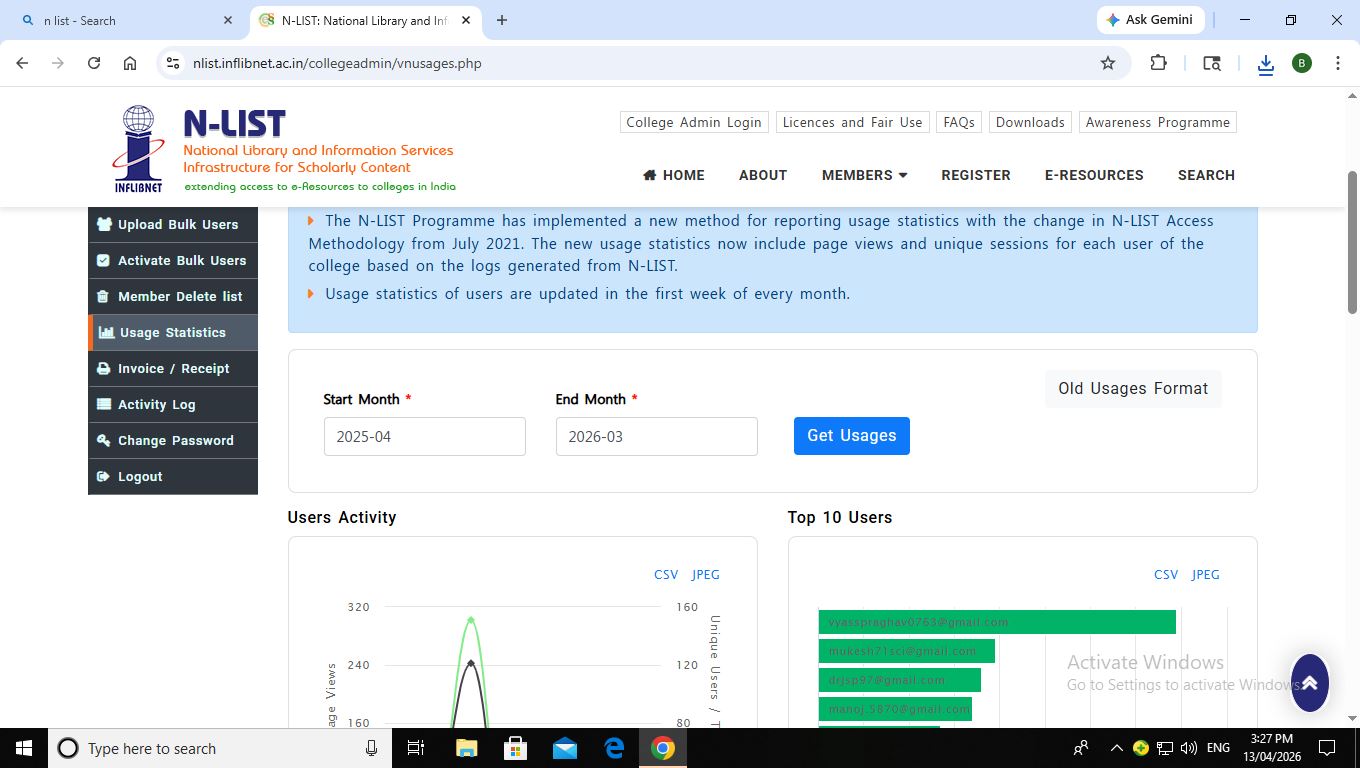The width and height of the screenshot is (1360, 768).
Task: Click the browser reload icon
Action: pos(94,63)
